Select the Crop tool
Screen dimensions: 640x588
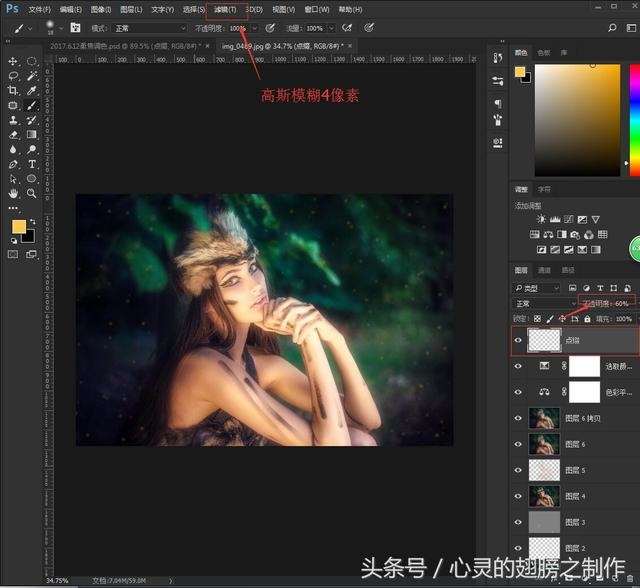13,91
